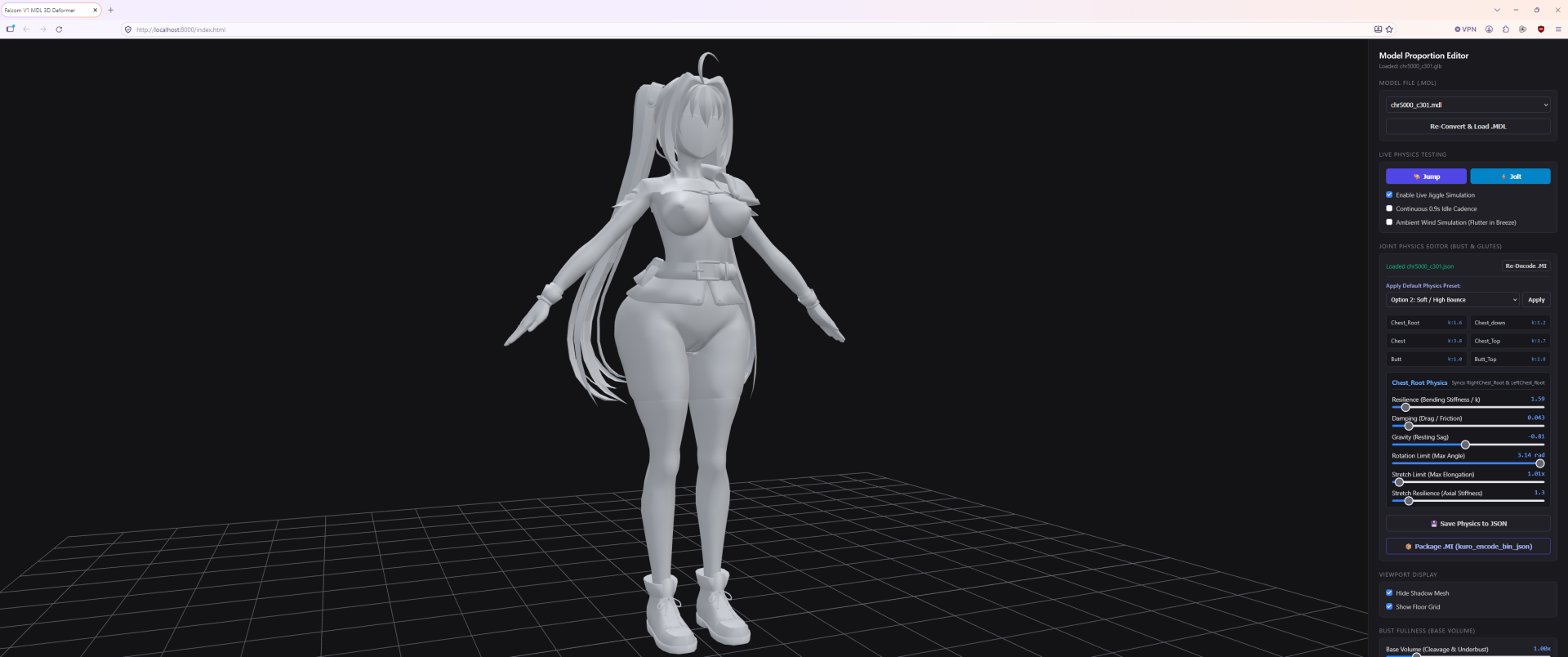Image resolution: width=1568 pixels, height=657 pixels.
Task: Click the site info icon in address bar
Action: [128, 29]
